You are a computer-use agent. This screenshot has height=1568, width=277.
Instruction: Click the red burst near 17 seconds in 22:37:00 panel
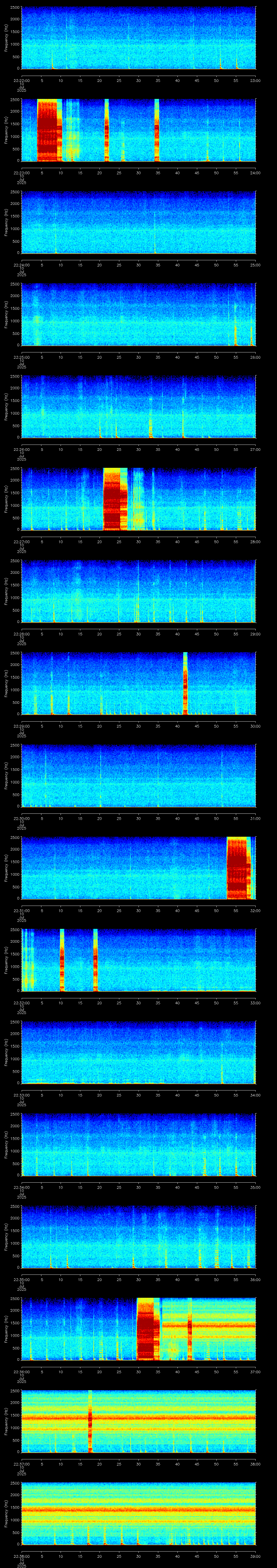coord(90,1422)
